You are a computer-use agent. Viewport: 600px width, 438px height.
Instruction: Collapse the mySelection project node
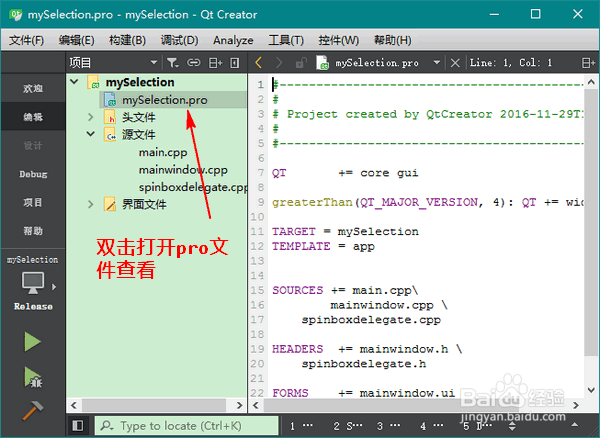click(74, 82)
